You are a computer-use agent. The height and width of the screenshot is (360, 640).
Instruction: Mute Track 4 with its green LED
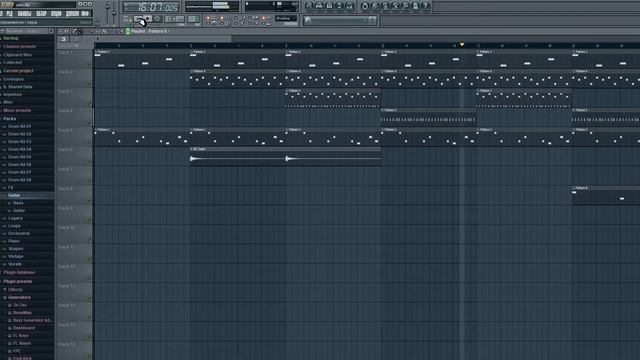coord(90,123)
